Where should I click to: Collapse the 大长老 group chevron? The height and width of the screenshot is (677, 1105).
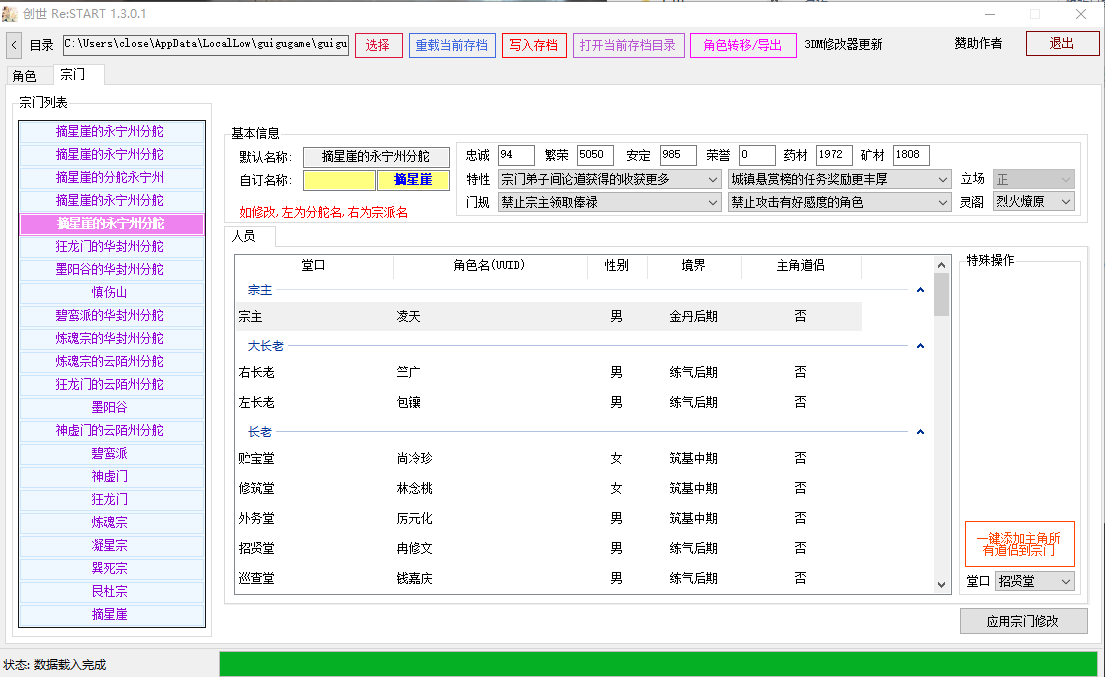(920, 346)
